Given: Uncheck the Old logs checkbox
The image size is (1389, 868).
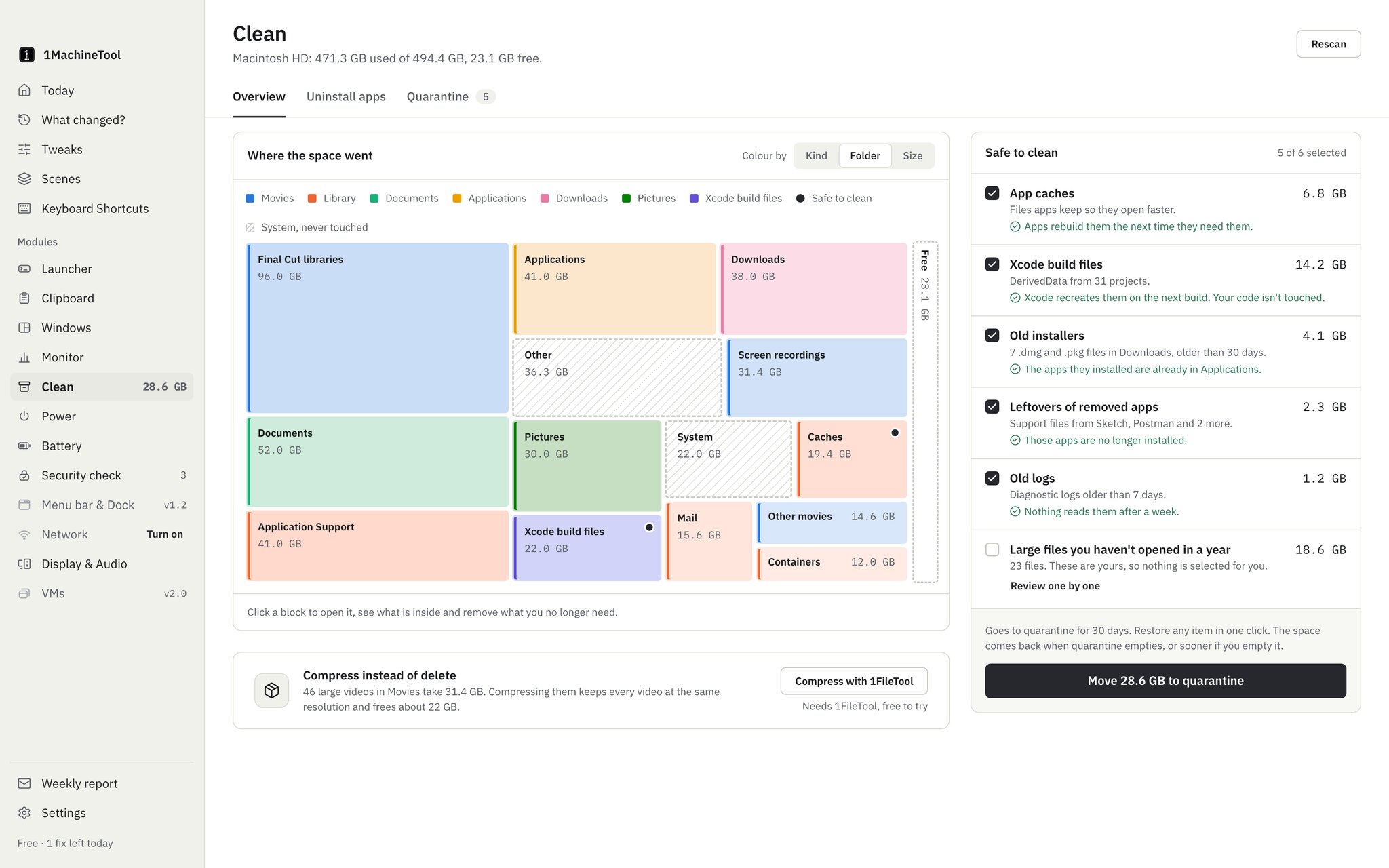Looking at the screenshot, I should [992, 478].
